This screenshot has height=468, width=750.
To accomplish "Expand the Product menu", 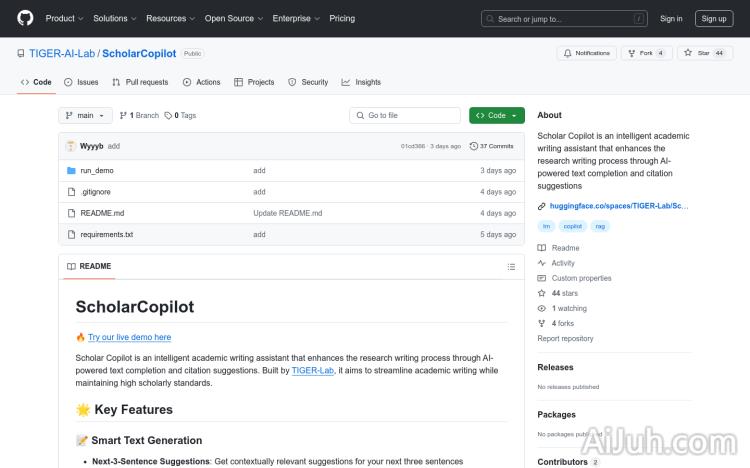I will coord(64,18).
